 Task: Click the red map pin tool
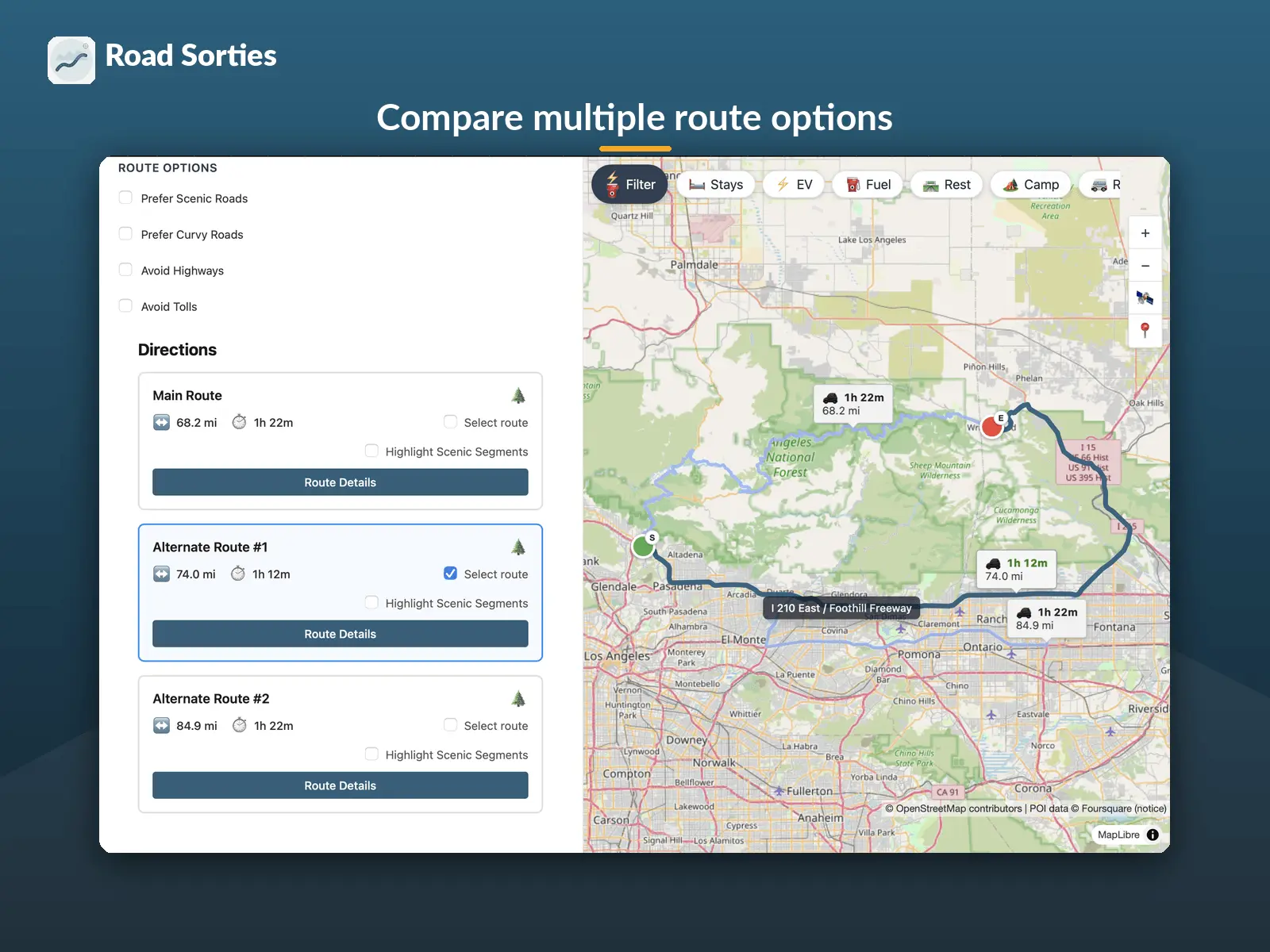pyautogui.click(x=1145, y=331)
